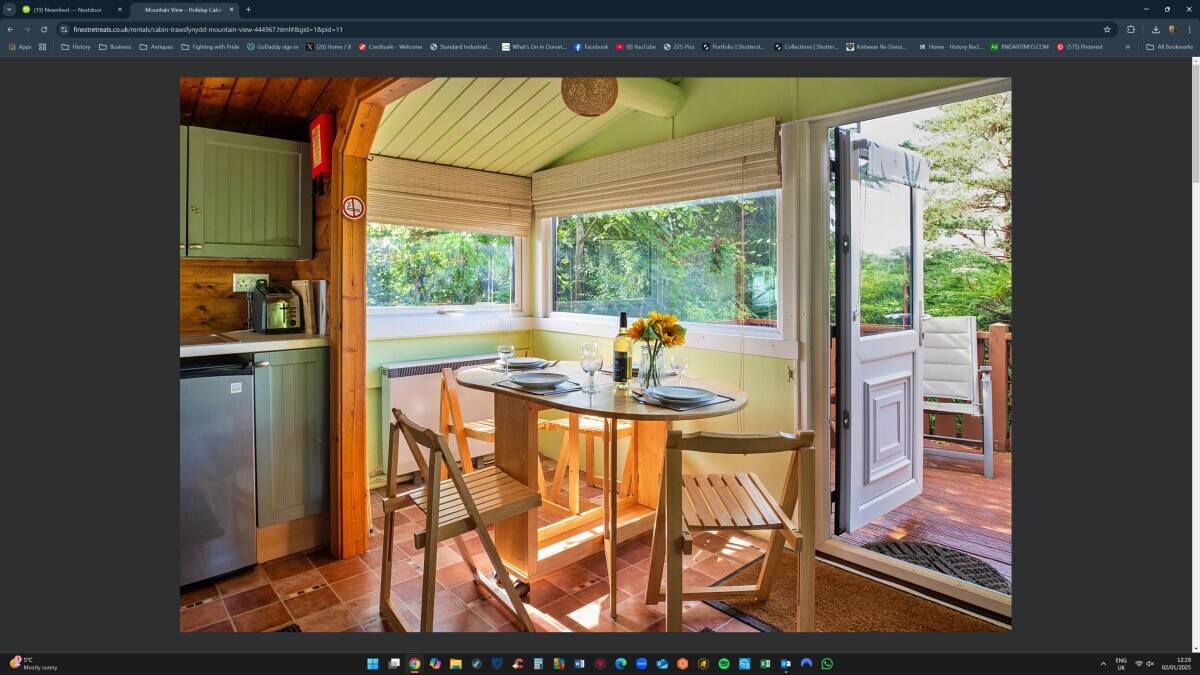
Task: Open the ENG UK language switcher
Action: 1121,663
